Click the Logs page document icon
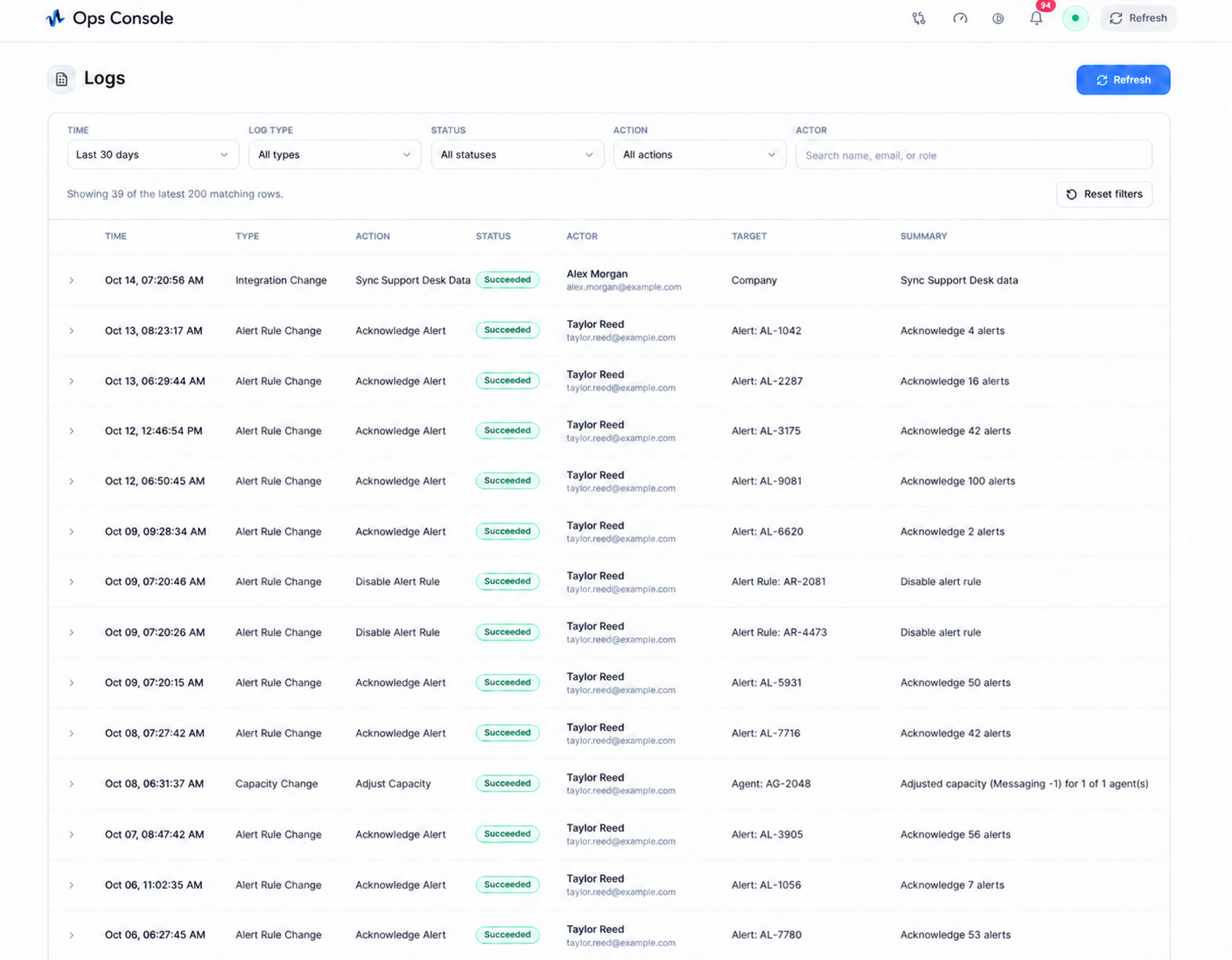Screen dimensions: 1232x960 point(62,79)
